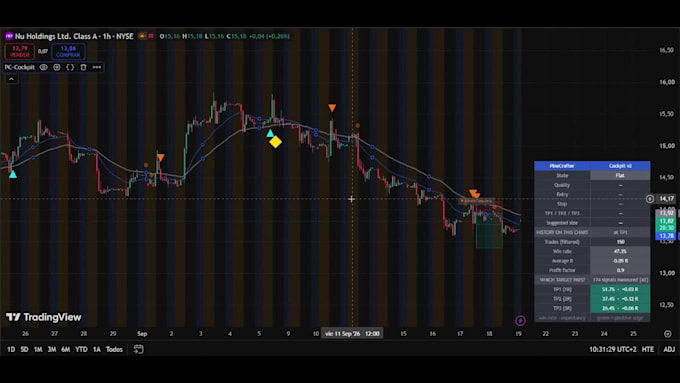Set chart range to 5D
Image resolution: width=680 pixels, height=383 pixels.
(x=24, y=349)
